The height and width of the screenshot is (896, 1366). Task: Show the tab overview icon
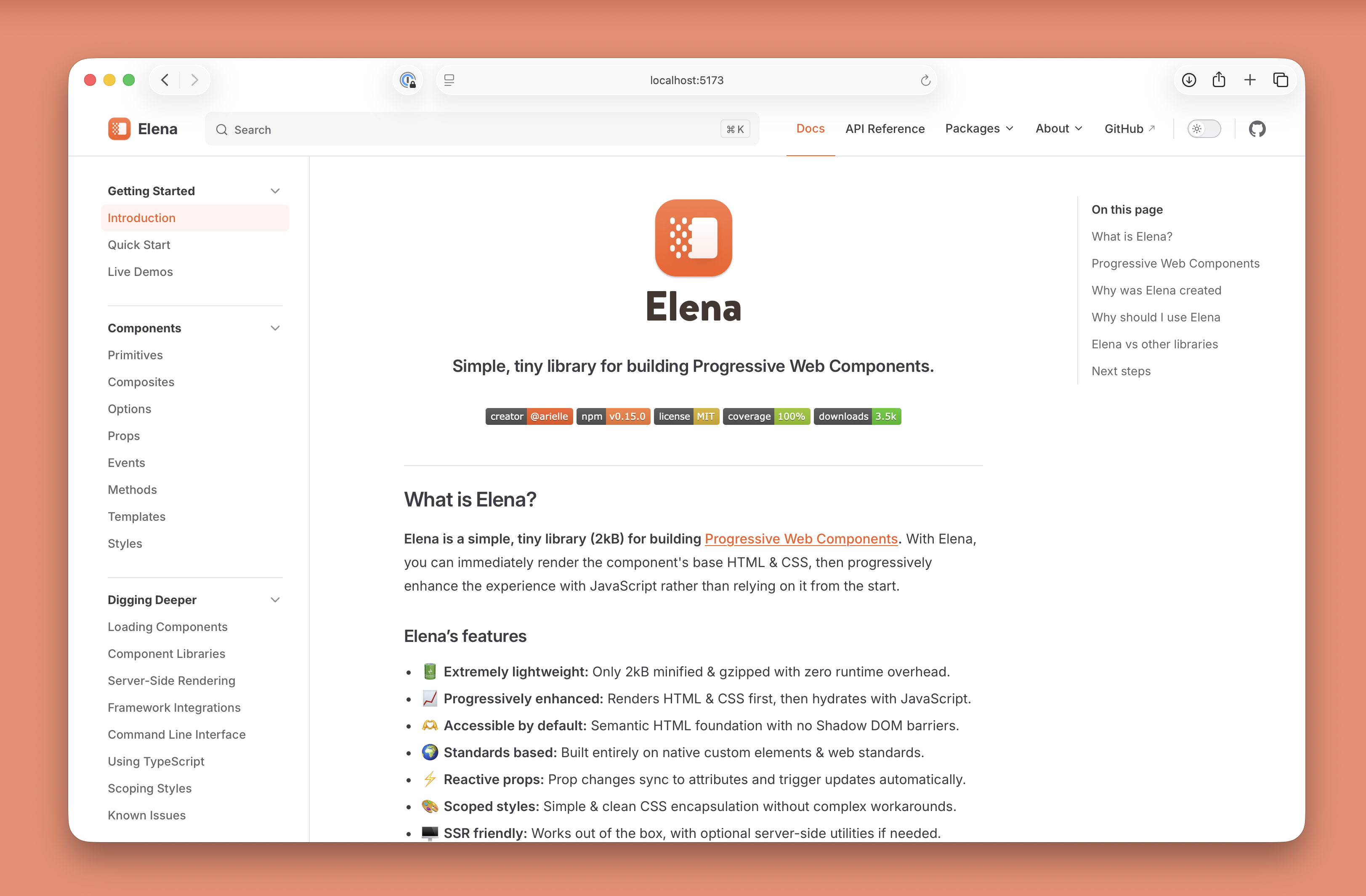click(x=1281, y=80)
